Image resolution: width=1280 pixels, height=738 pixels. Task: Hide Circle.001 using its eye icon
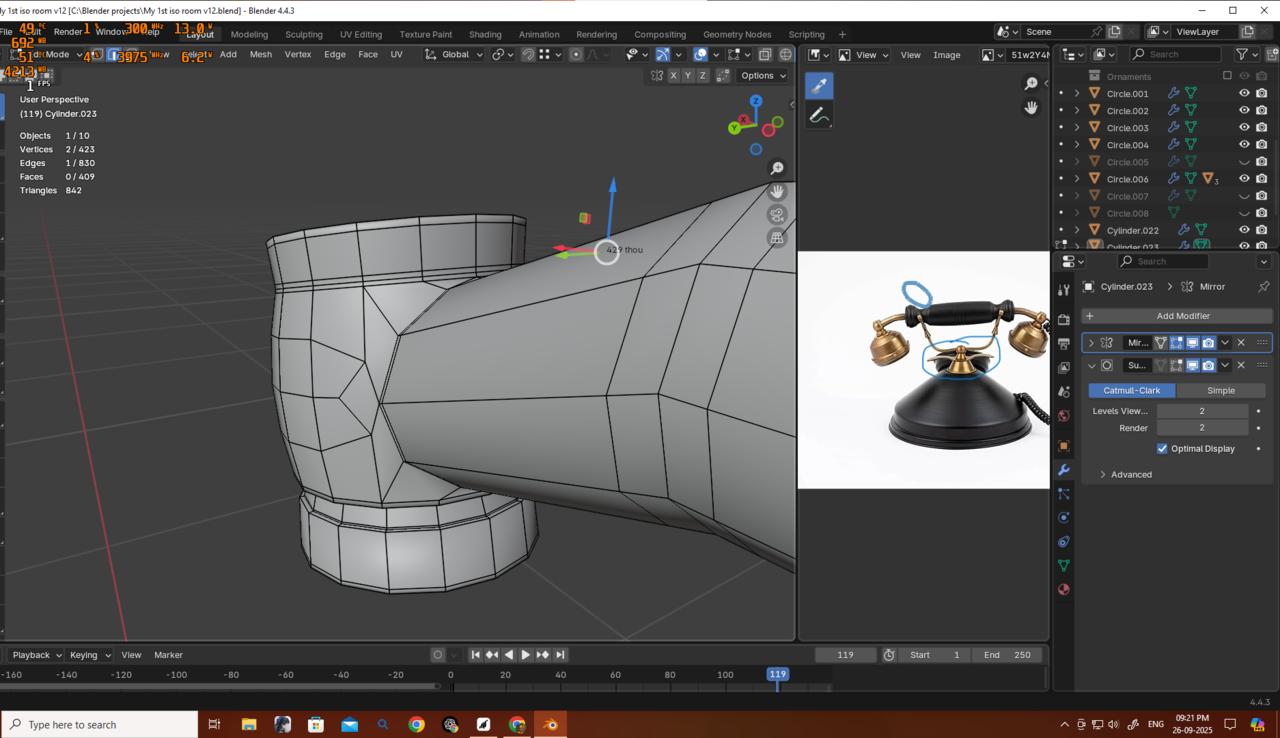click(x=1244, y=94)
